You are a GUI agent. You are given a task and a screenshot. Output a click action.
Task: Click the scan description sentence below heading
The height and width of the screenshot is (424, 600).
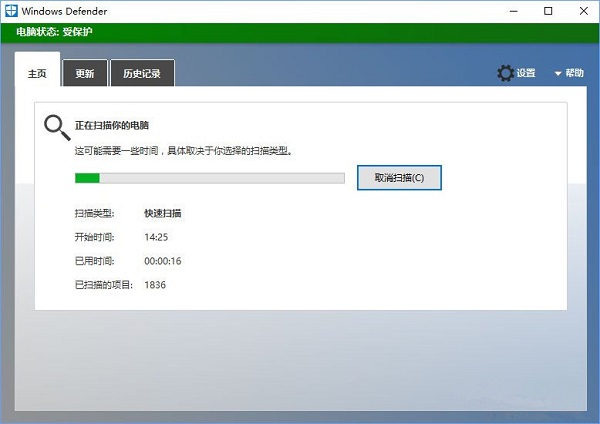[x=184, y=151]
